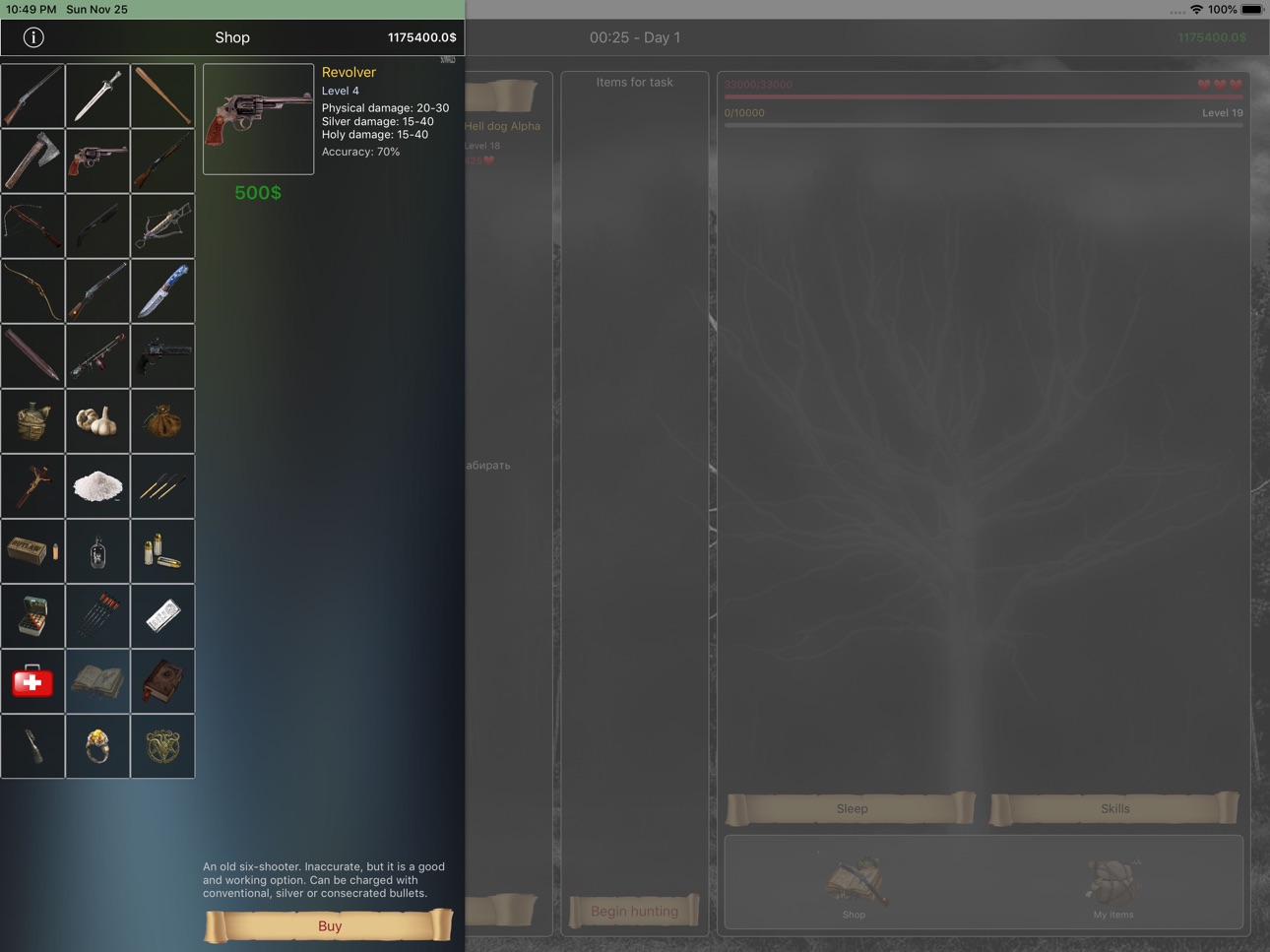Select the lever-action rifle item
The width and height of the screenshot is (1270, 952).
(x=97, y=290)
